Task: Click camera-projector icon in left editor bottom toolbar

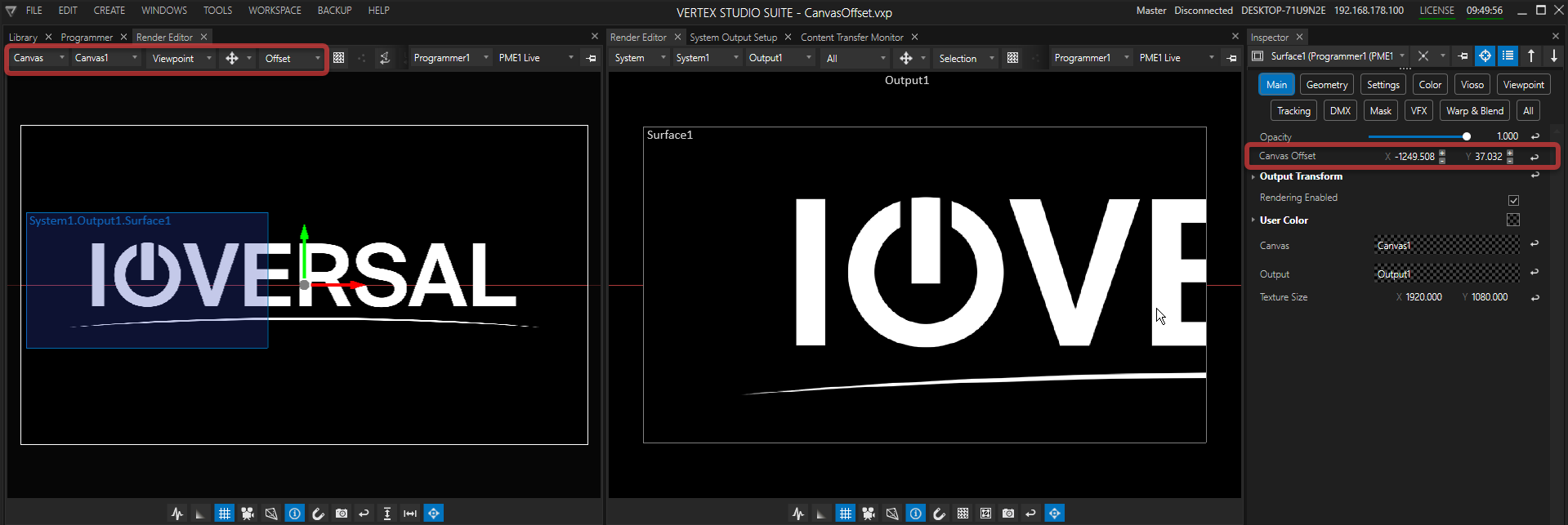Action: [x=248, y=514]
